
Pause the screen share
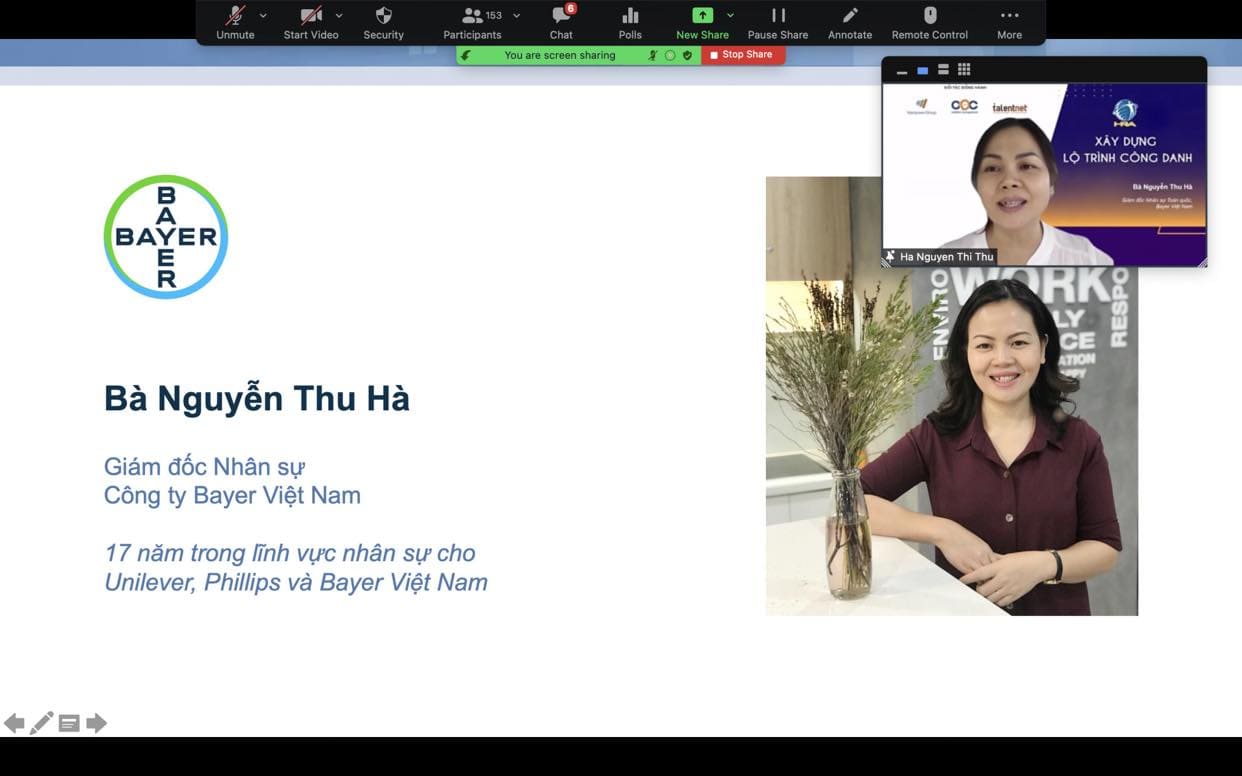(x=778, y=23)
